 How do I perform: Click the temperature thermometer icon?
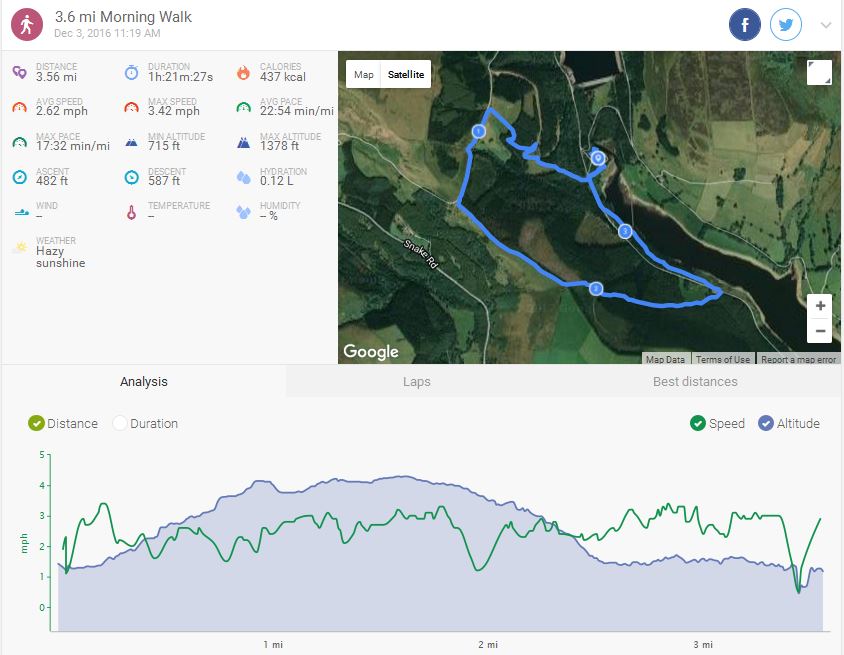(x=131, y=212)
